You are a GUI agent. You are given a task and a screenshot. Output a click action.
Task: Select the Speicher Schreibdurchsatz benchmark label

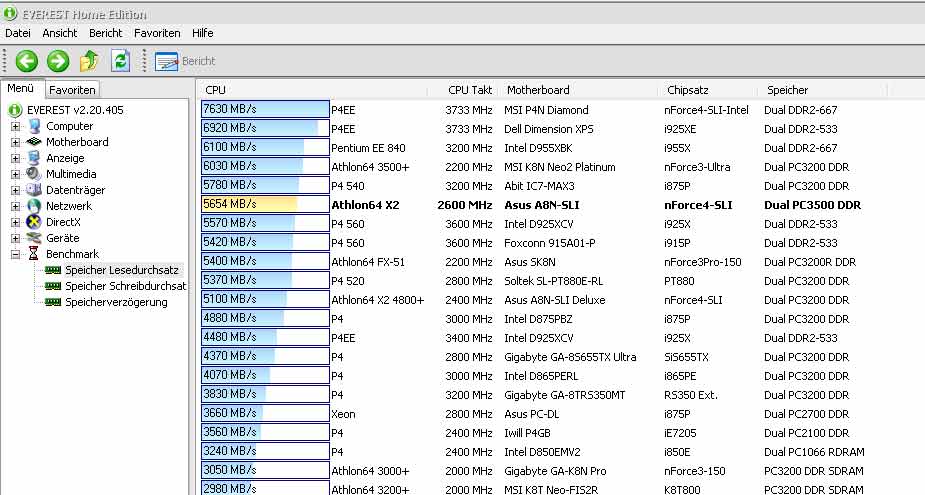pos(125,286)
